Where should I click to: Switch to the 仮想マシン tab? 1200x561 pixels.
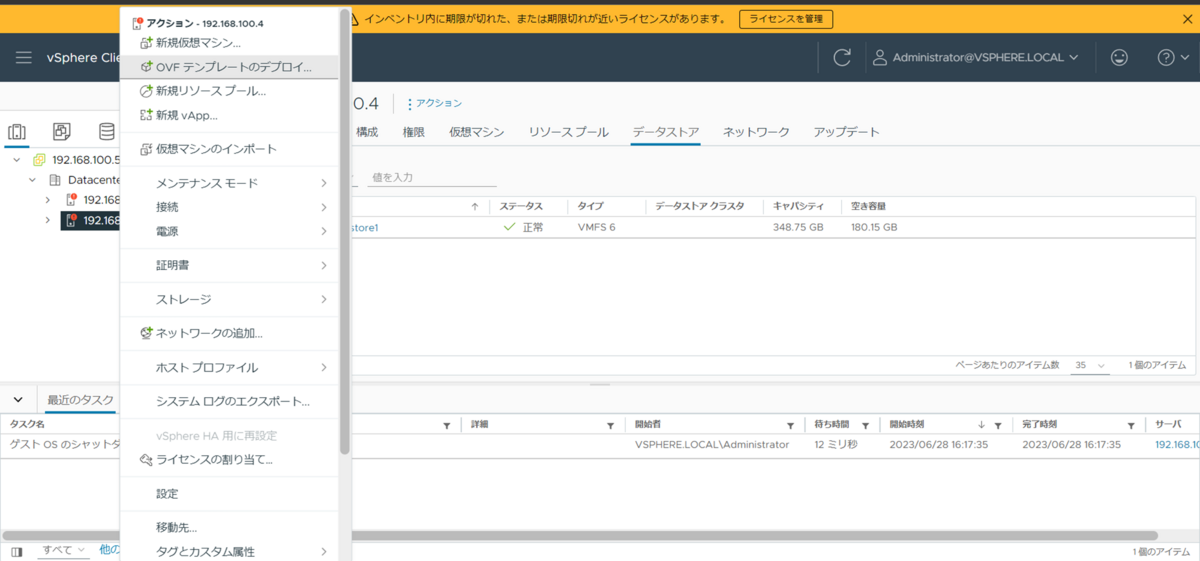pos(477,132)
